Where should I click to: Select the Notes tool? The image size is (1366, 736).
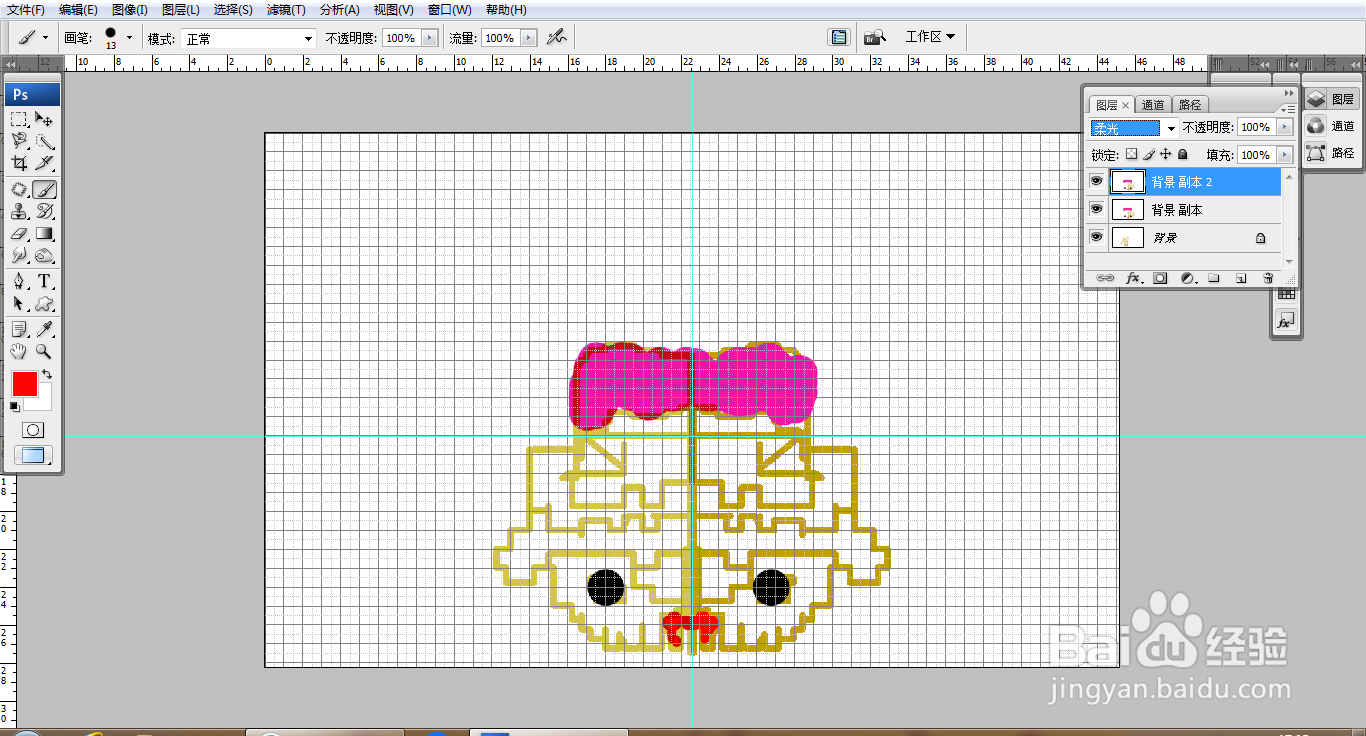pyautogui.click(x=19, y=329)
